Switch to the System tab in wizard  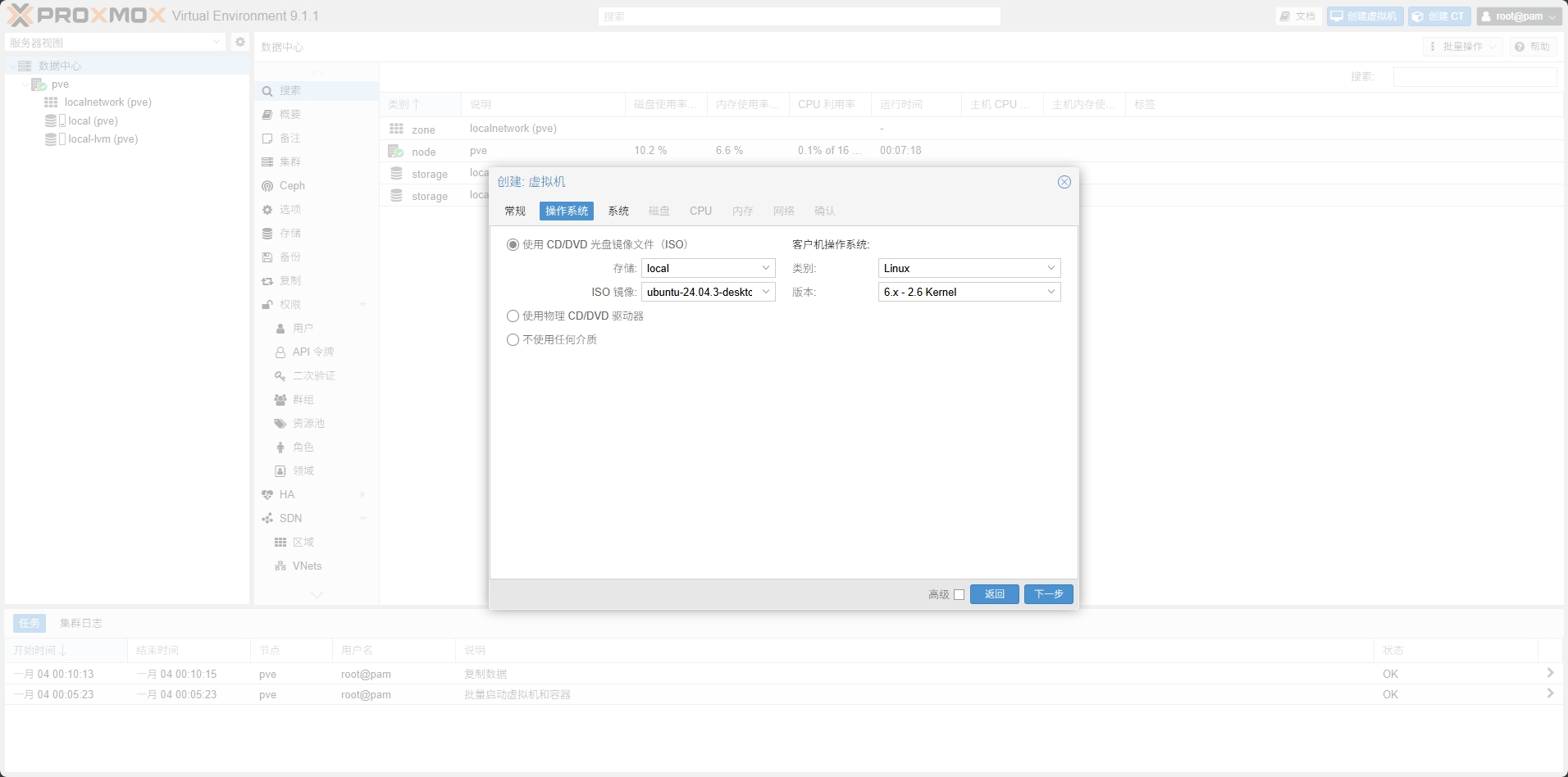click(618, 211)
